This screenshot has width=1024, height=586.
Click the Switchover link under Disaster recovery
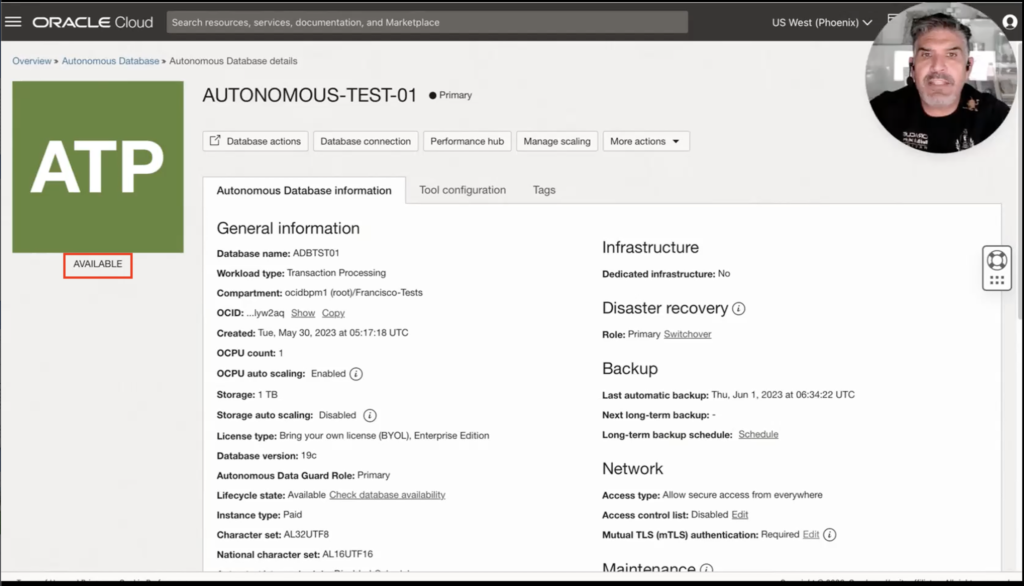point(687,334)
